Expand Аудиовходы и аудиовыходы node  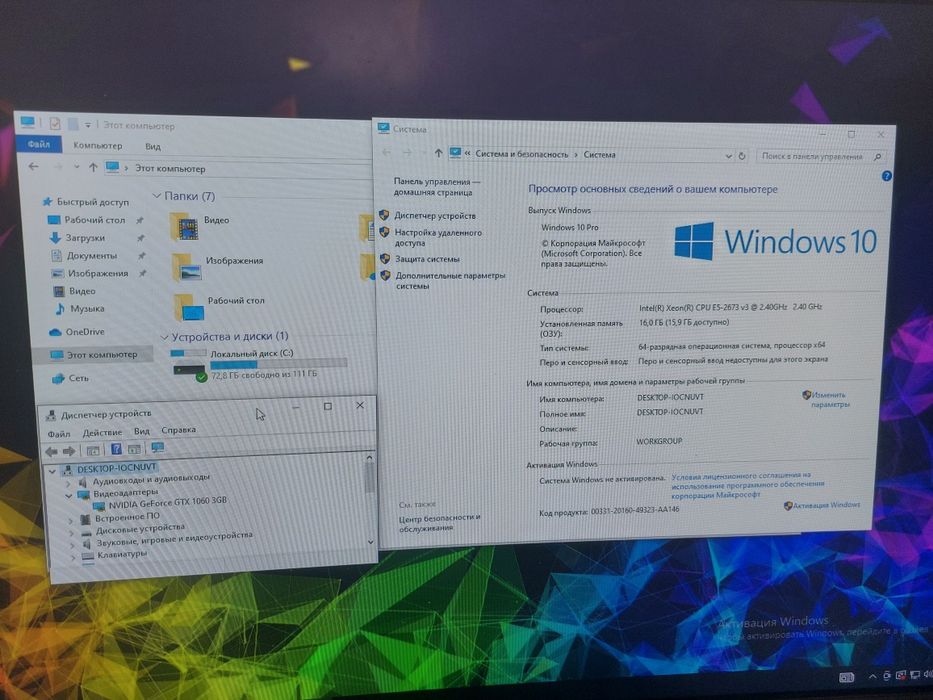pyautogui.click(x=68, y=483)
